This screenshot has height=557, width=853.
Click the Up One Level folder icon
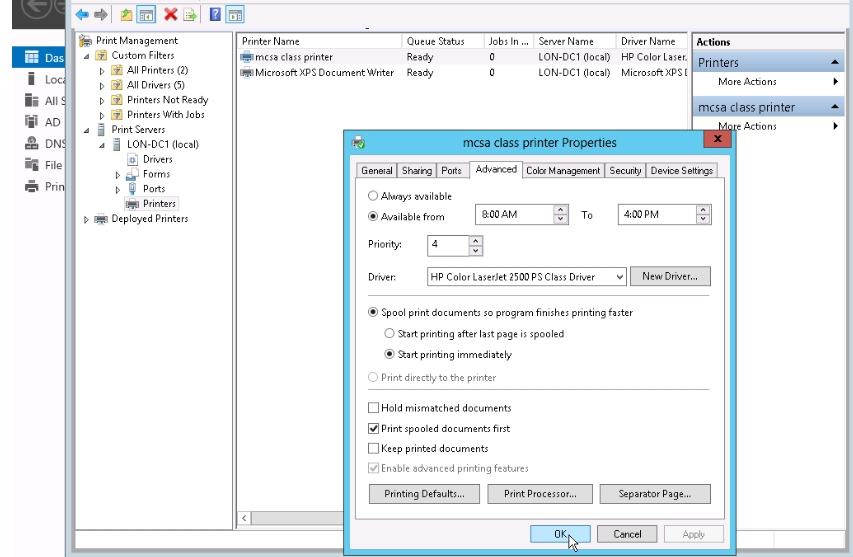[x=127, y=15]
